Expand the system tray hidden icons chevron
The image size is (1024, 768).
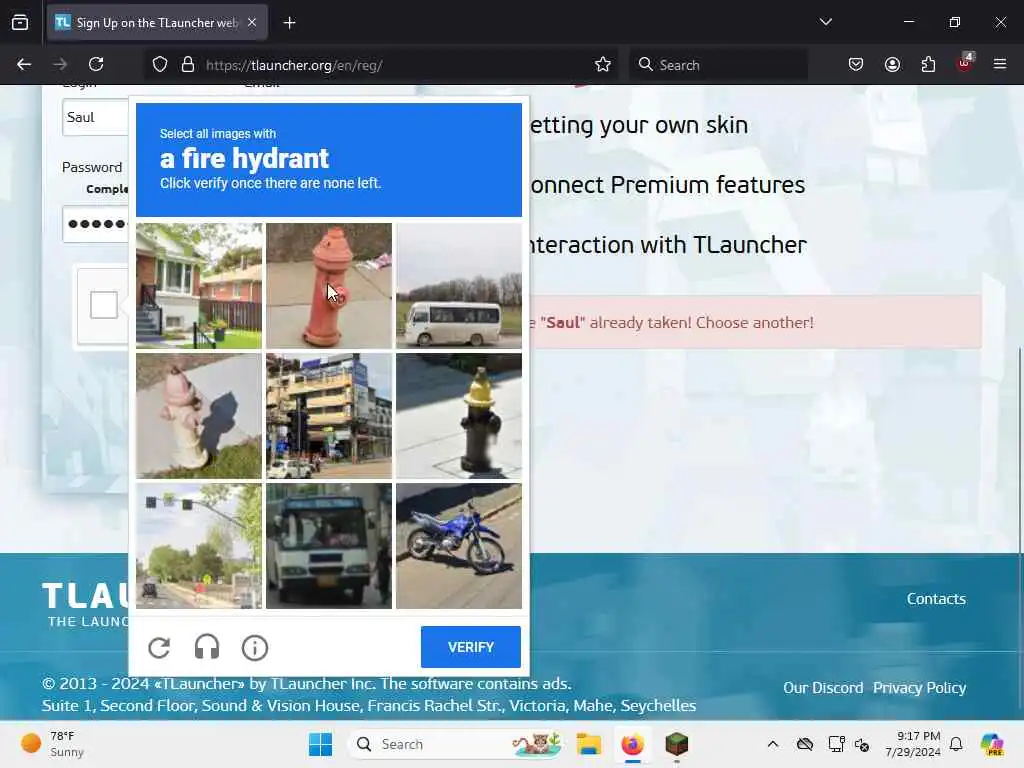click(x=773, y=744)
